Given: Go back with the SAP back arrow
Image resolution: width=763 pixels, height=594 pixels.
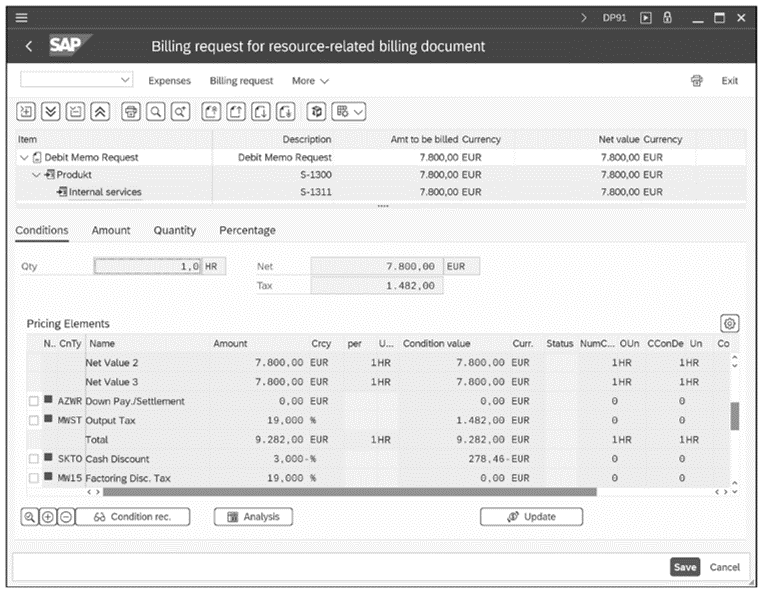Looking at the screenshot, I should pos(29,46).
